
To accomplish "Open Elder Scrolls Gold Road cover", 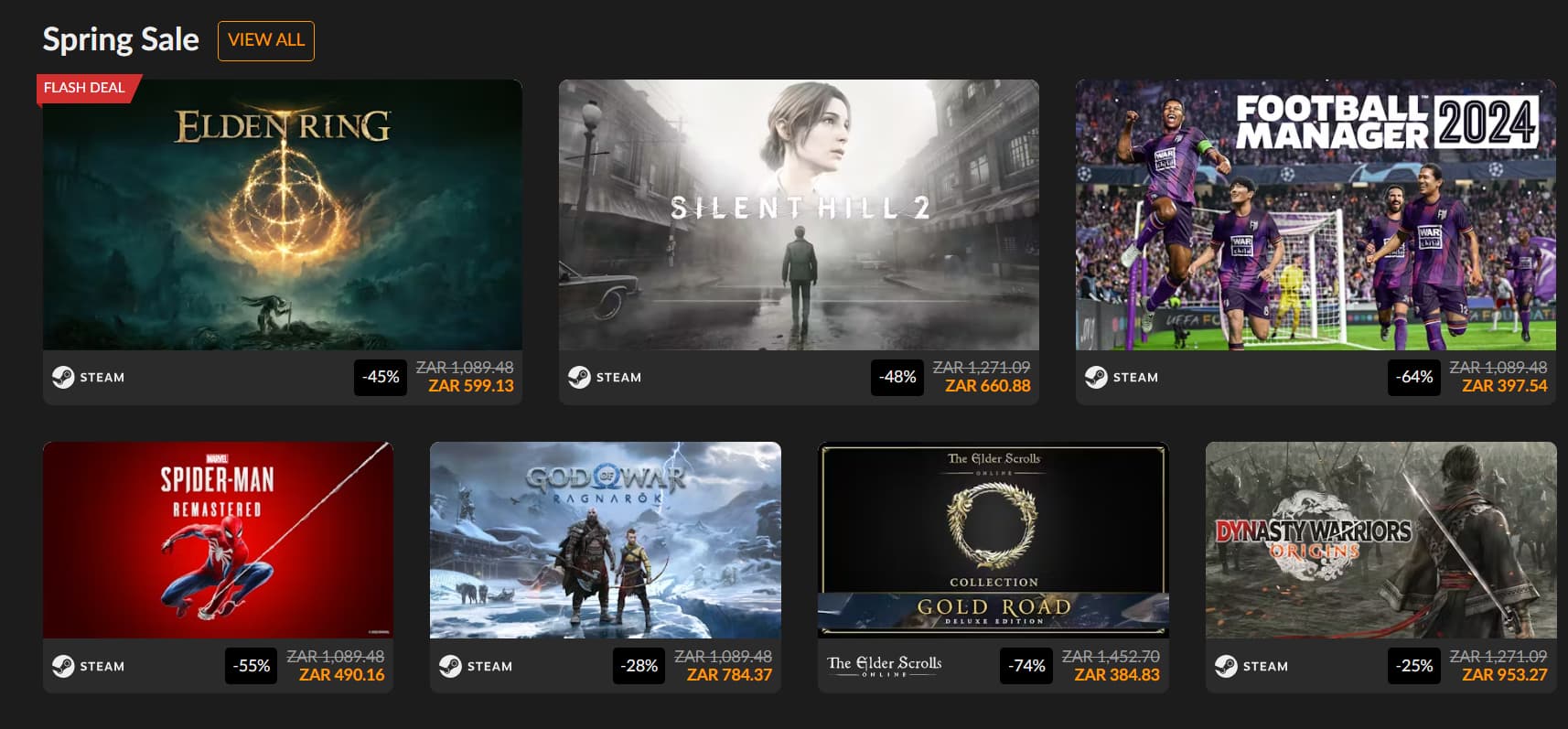I will tap(993, 540).
